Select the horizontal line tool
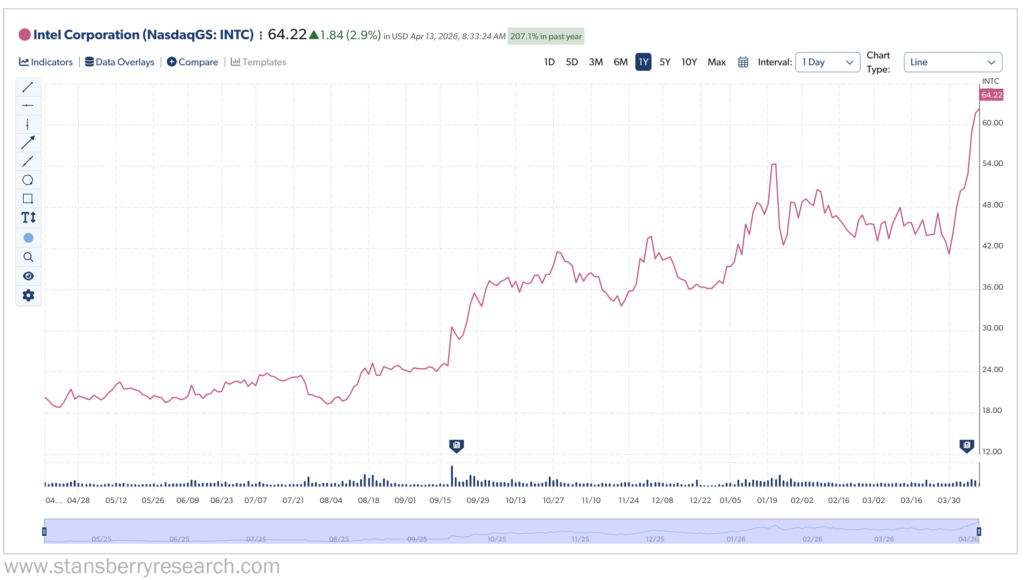This screenshot has width=1024, height=580. (x=27, y=106)
